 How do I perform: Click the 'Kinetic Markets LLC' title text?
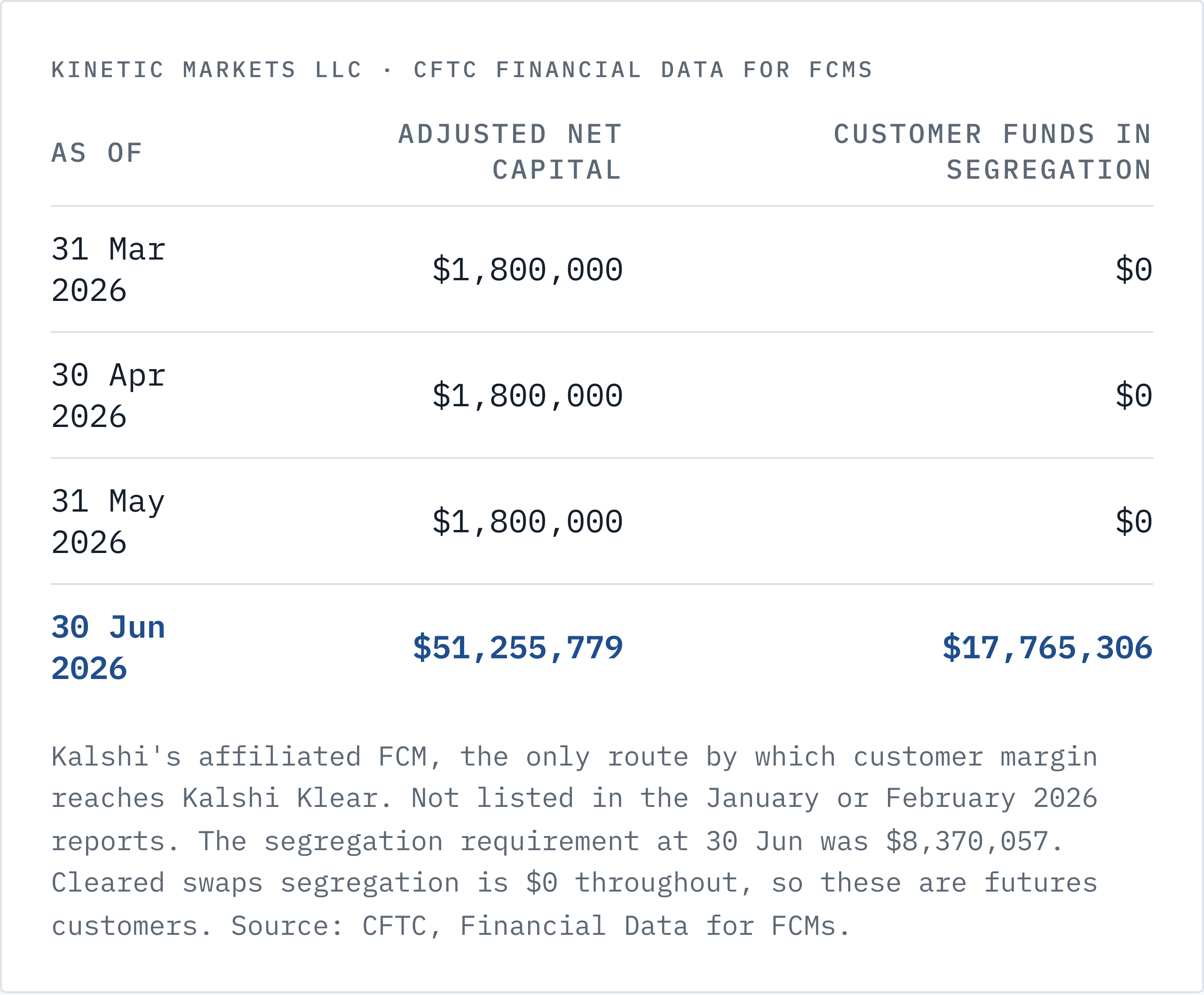click(207, 70)
